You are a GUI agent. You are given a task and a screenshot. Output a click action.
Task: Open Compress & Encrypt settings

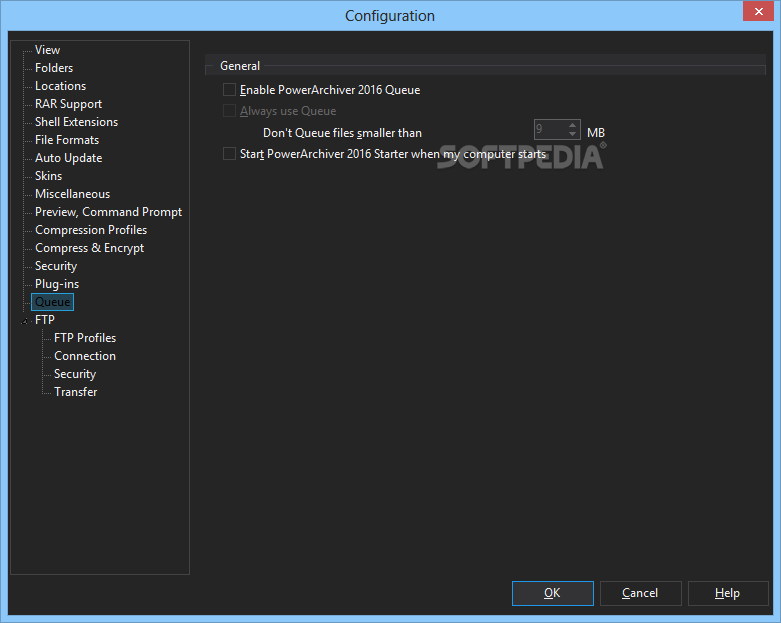pyautogui.click(x=89, y=248)
